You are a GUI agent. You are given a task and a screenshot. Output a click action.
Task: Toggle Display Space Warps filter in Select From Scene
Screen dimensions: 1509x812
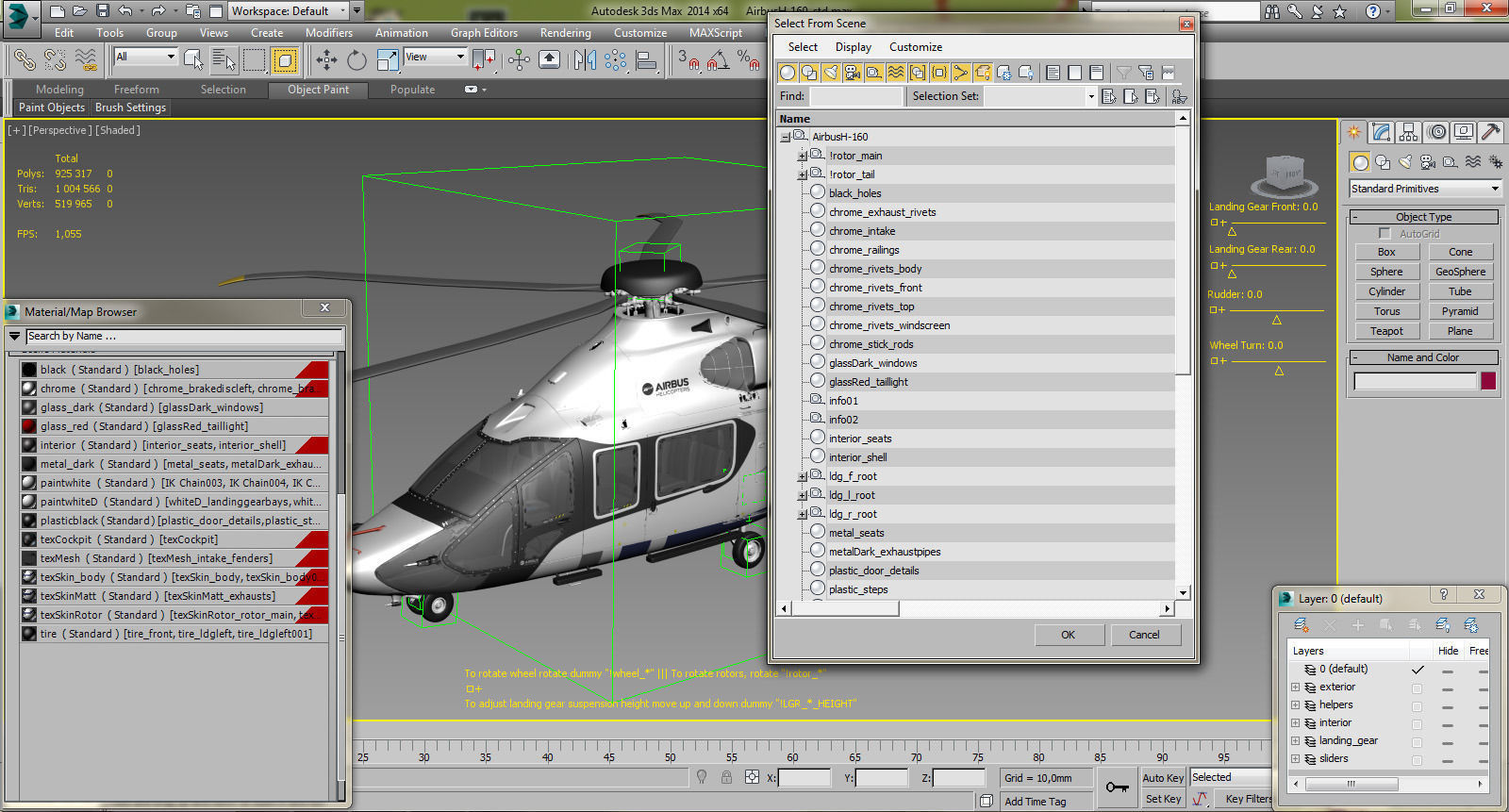coord(895,73)
